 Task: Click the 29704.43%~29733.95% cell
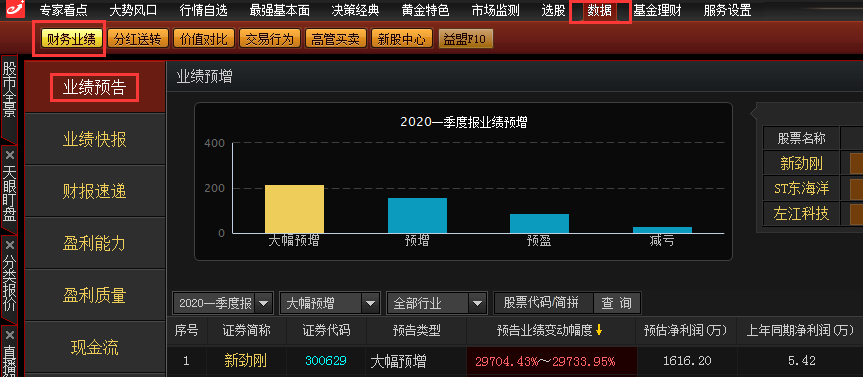click(551, 362)
